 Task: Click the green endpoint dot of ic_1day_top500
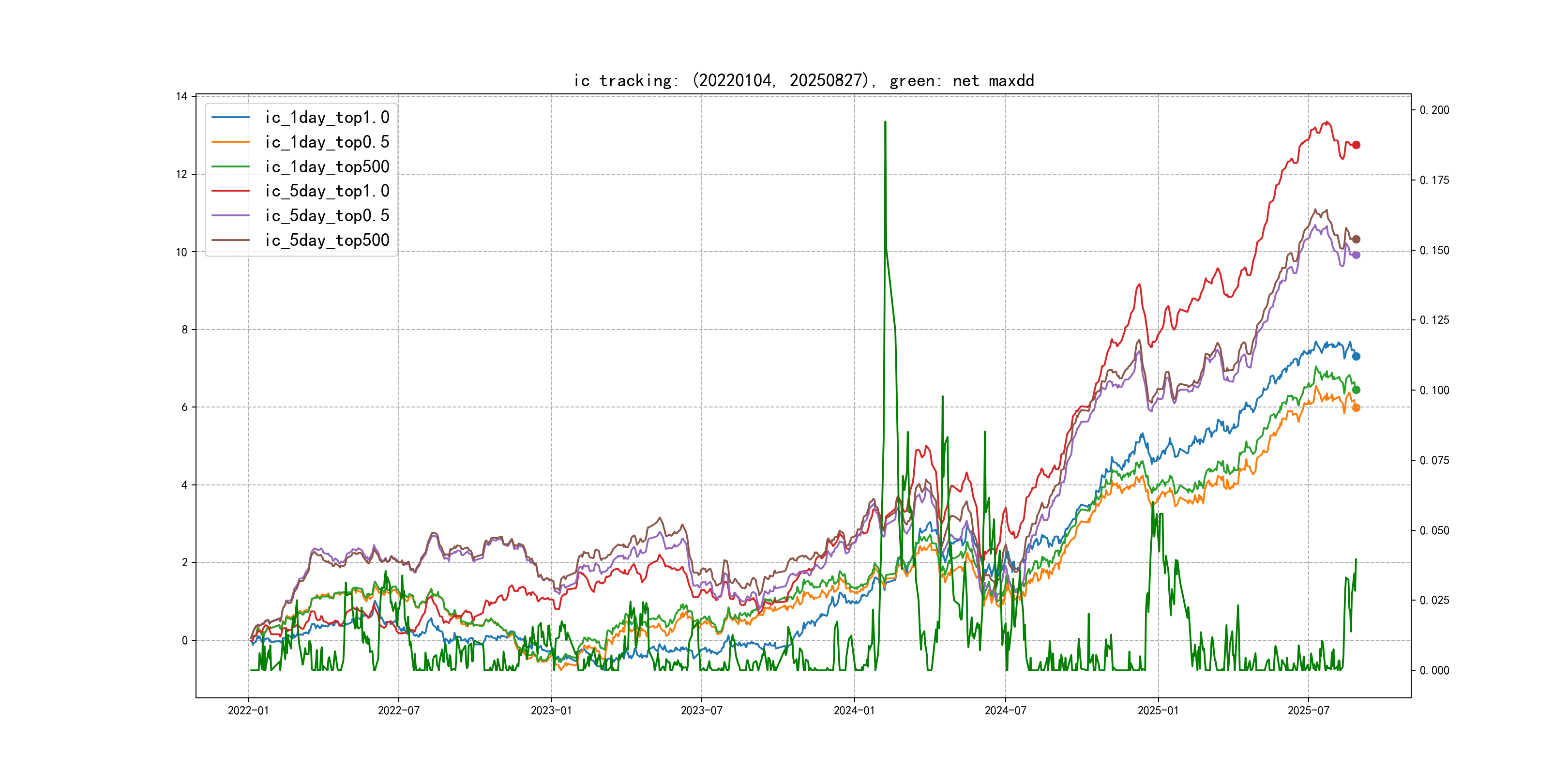click(1356, 390)
